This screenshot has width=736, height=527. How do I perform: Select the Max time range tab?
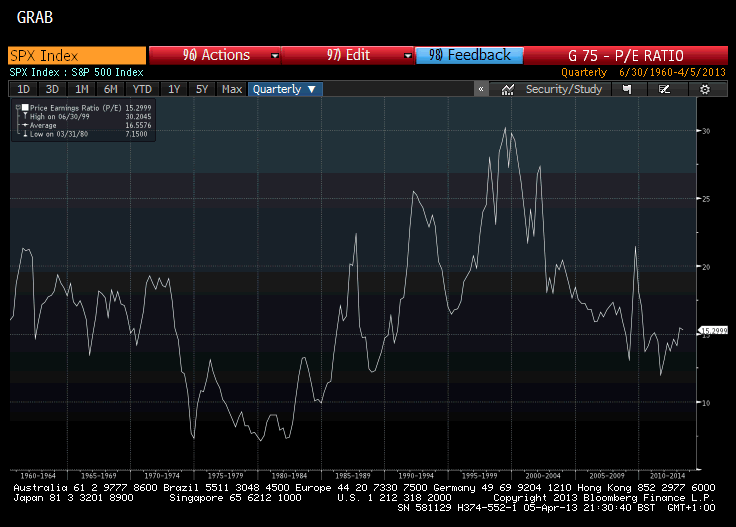232,89
